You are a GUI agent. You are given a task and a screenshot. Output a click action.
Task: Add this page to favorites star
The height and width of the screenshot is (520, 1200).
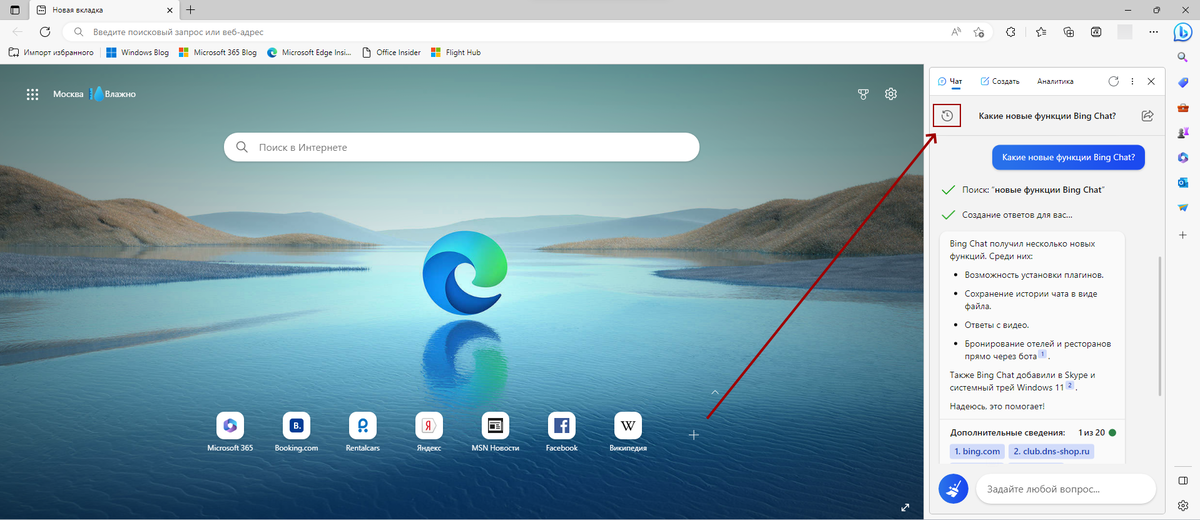click(978, 32)
